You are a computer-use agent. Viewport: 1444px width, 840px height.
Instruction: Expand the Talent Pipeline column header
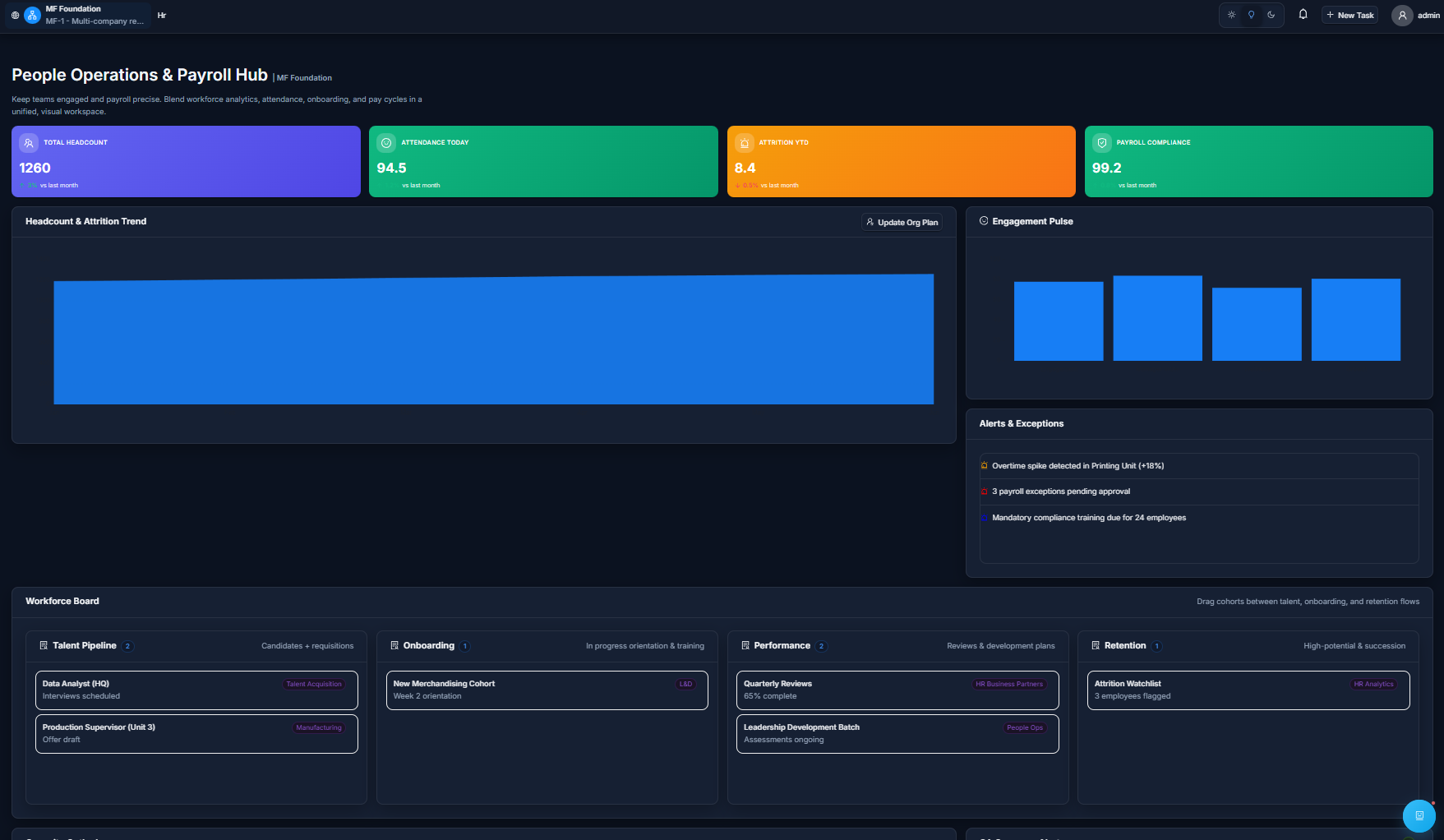click(87, 645)
